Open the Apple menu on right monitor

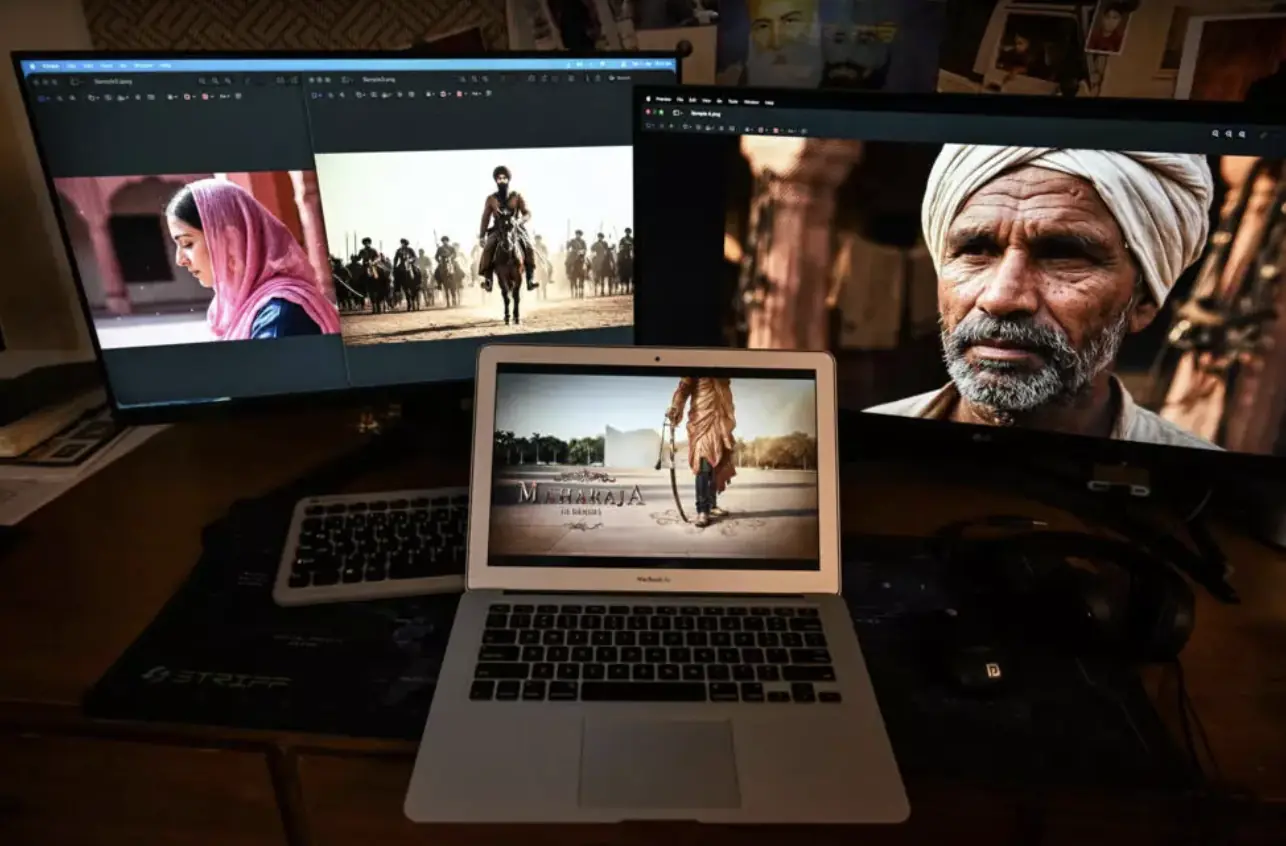(648, 99)
